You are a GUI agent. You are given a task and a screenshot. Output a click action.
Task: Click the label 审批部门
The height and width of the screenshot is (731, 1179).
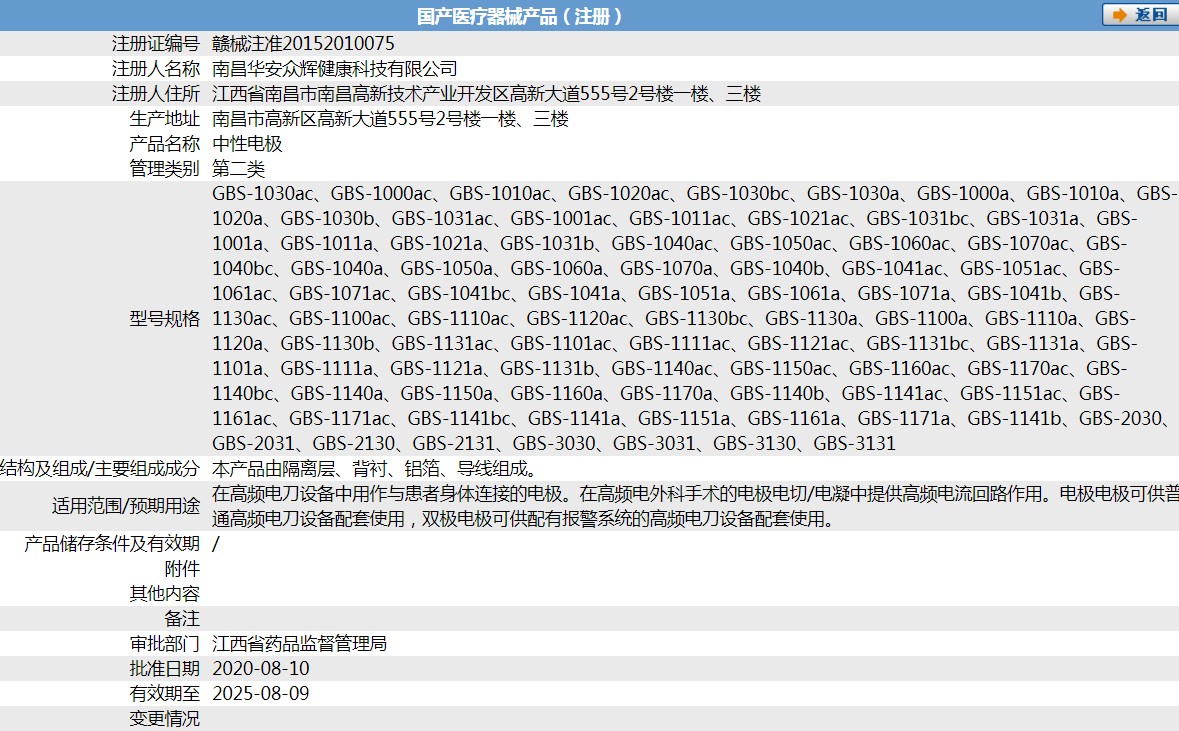[165, 643]
